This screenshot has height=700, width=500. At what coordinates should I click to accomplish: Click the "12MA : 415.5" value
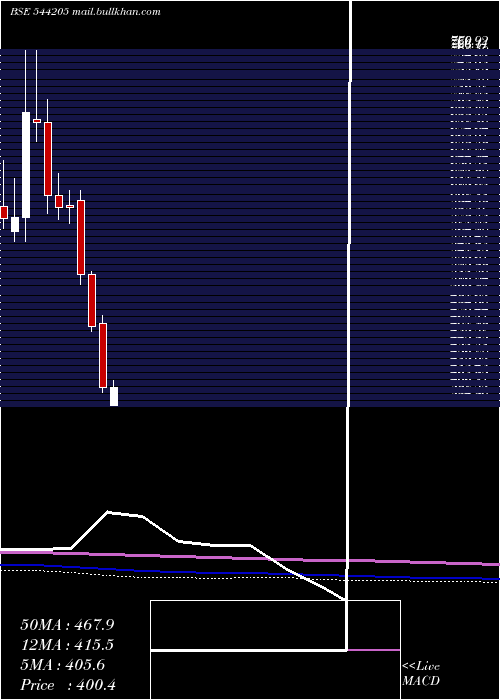point(67,645)
